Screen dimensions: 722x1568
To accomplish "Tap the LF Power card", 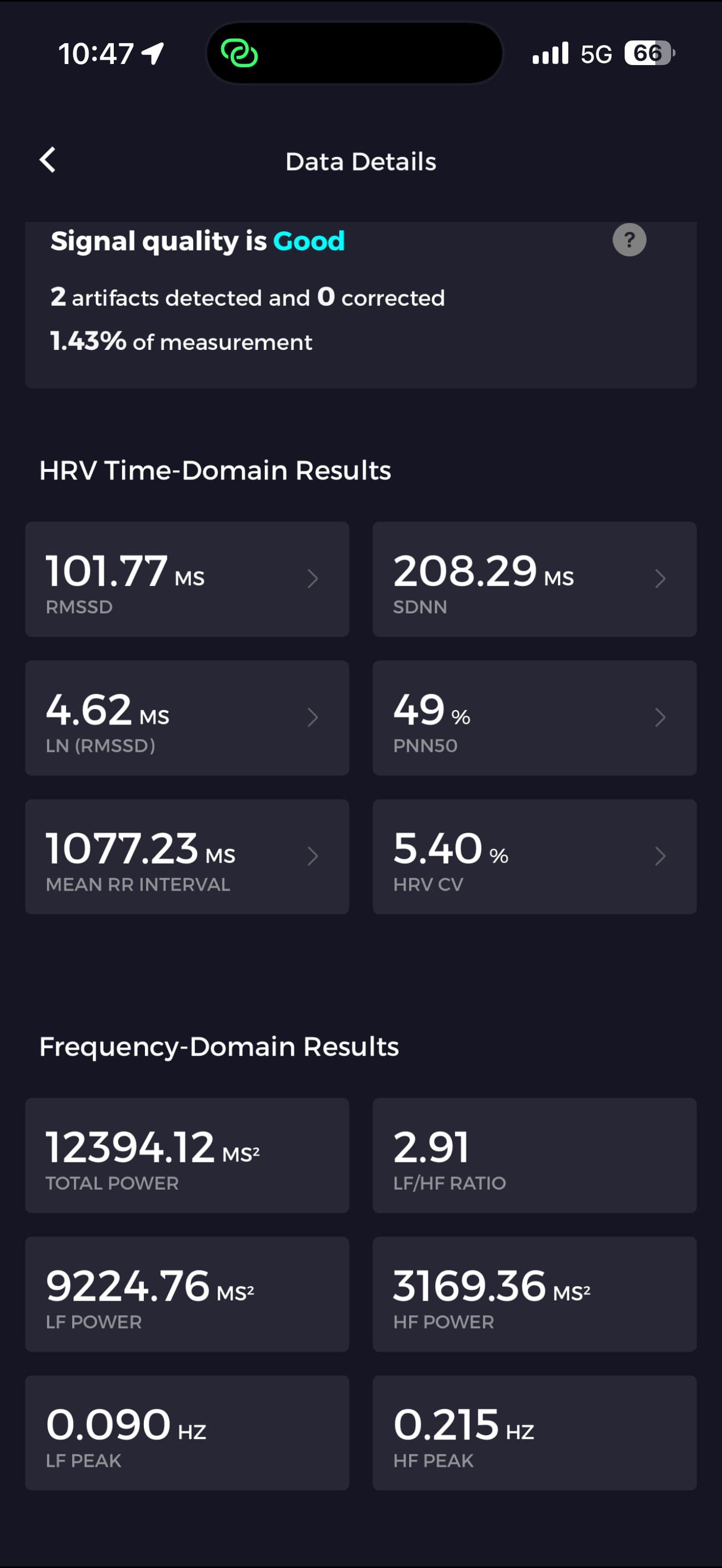I will 187,1294.
